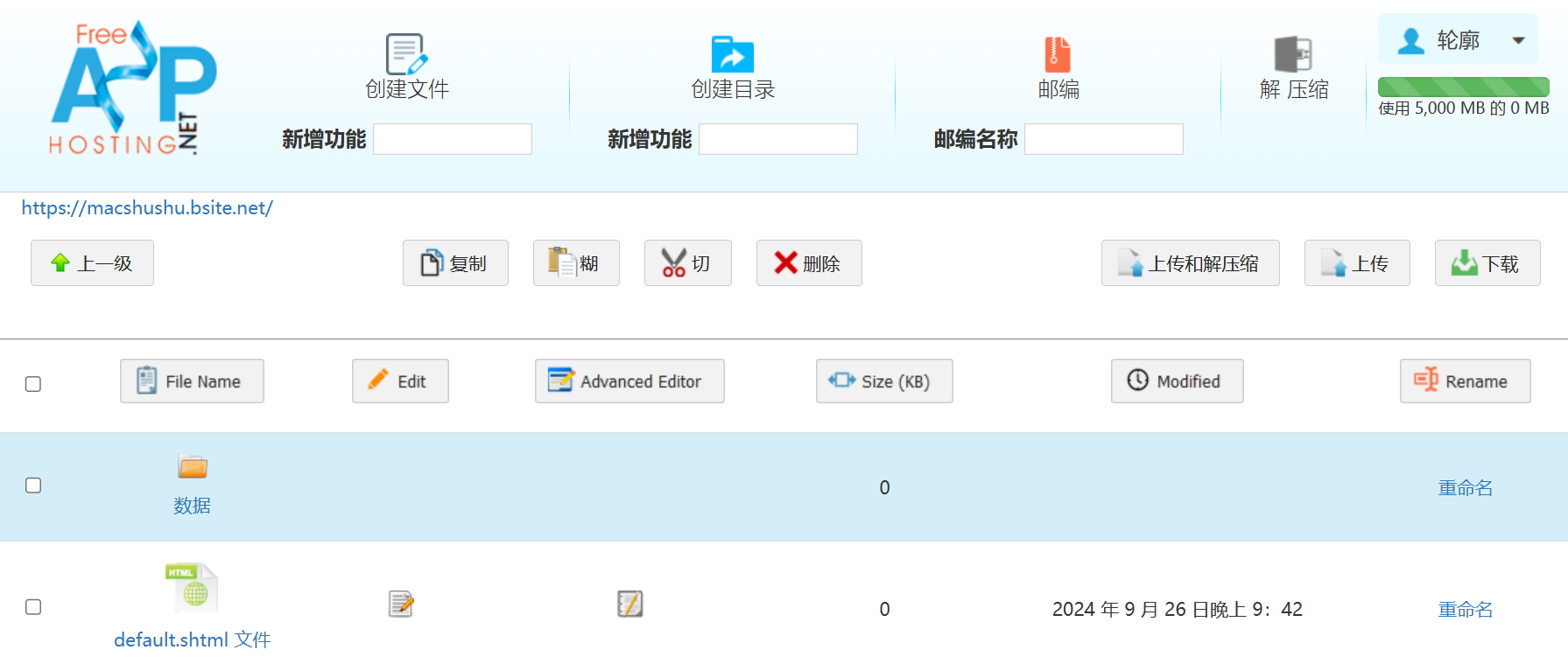Screen dimensions: 1568x664
Task: Open the macshushu.bsite.net site link
Action: pos(147,208)
